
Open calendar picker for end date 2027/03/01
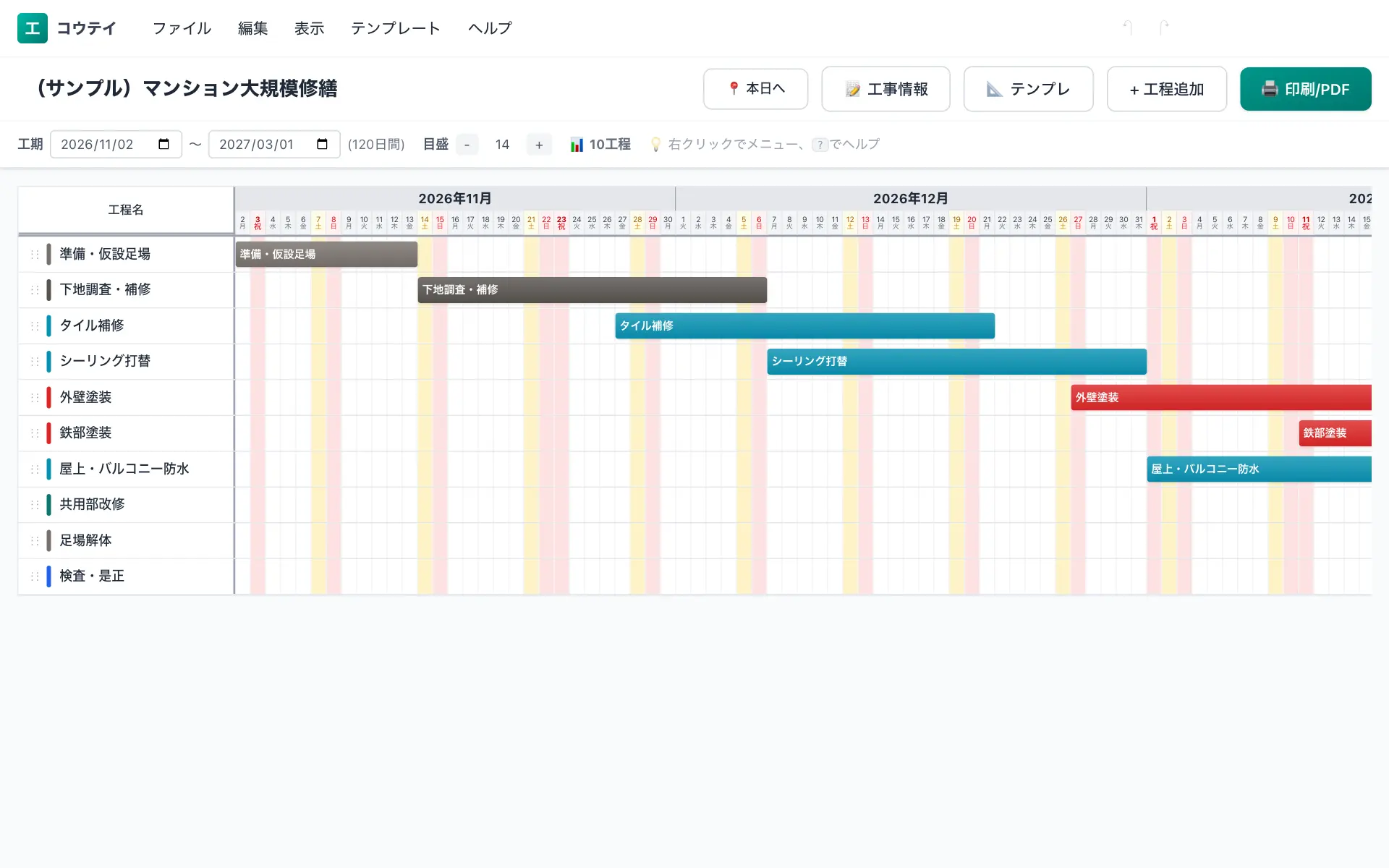[322, 144]
